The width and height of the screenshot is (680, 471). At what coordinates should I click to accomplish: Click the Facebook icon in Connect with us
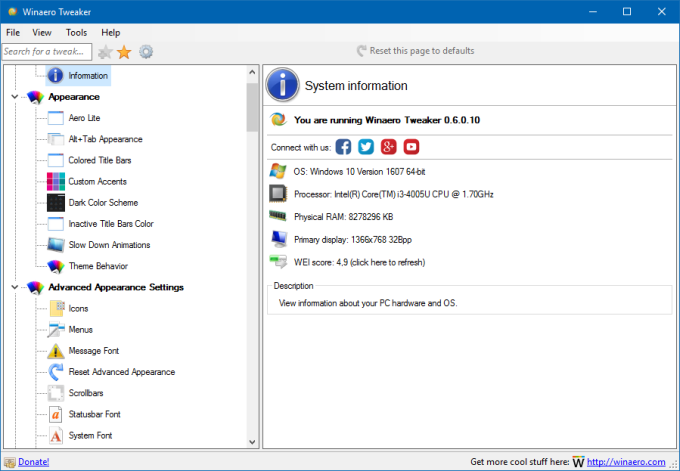(344, 147)
